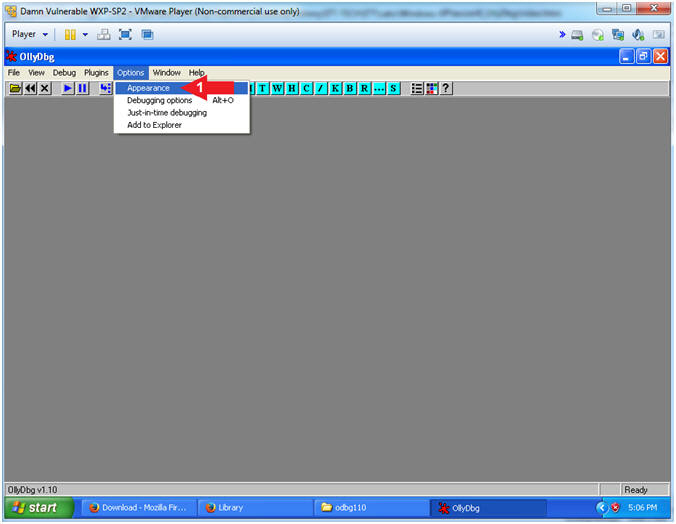Select Appearance from Options menu
676x524 pixels.
(x=182, y=88)
